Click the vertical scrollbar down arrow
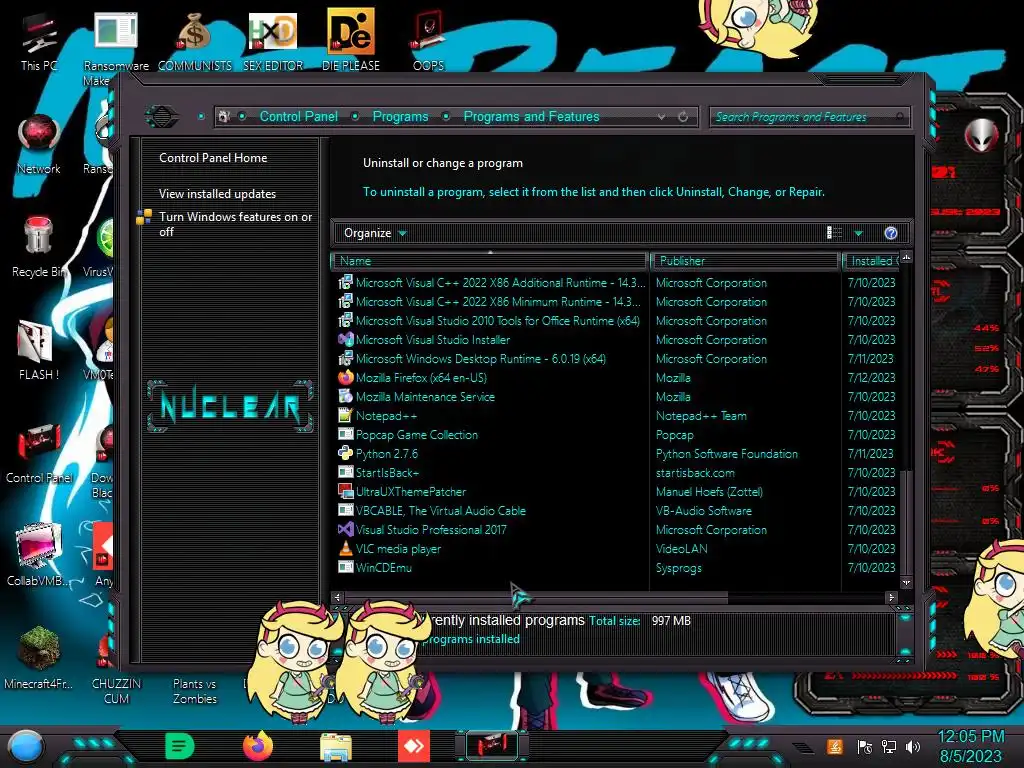This screenshot has height=768, width=1024. coord(906,582)
